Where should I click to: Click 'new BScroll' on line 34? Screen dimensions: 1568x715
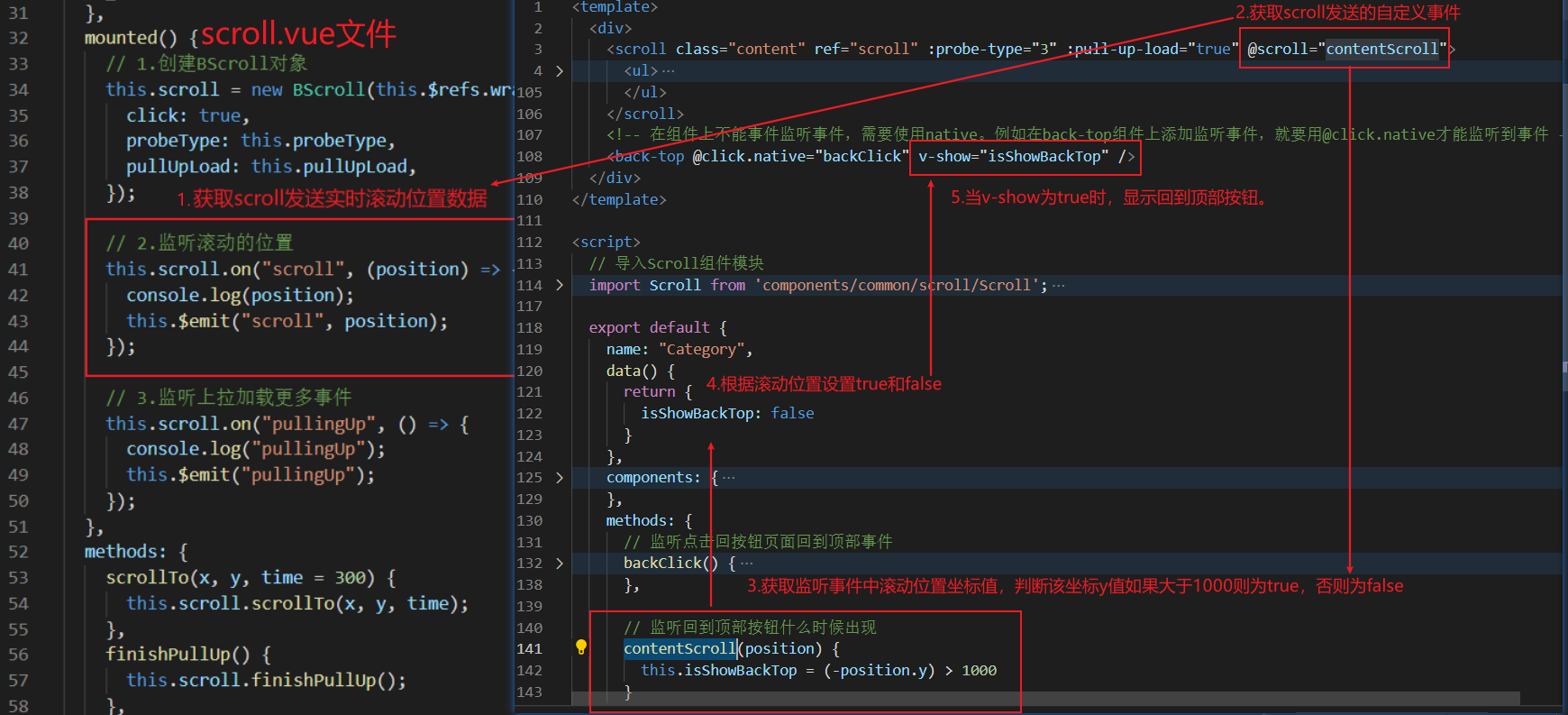(307, 90)
